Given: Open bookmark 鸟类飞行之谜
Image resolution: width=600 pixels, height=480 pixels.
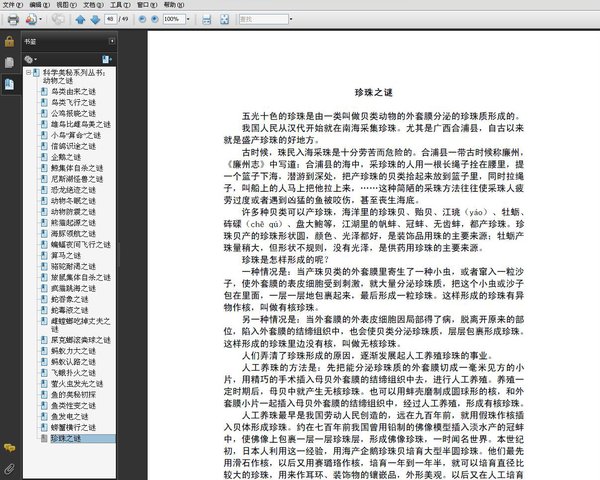Looking at the screenshot, I should coord(73,103).
